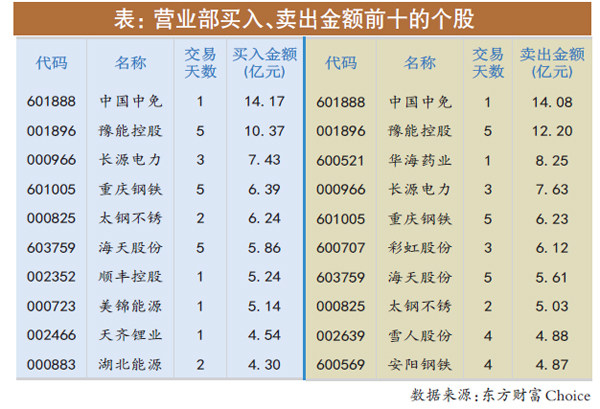Select the sell amount 12.20
This screenshot has width=600, height=409.
coord(550,128)
